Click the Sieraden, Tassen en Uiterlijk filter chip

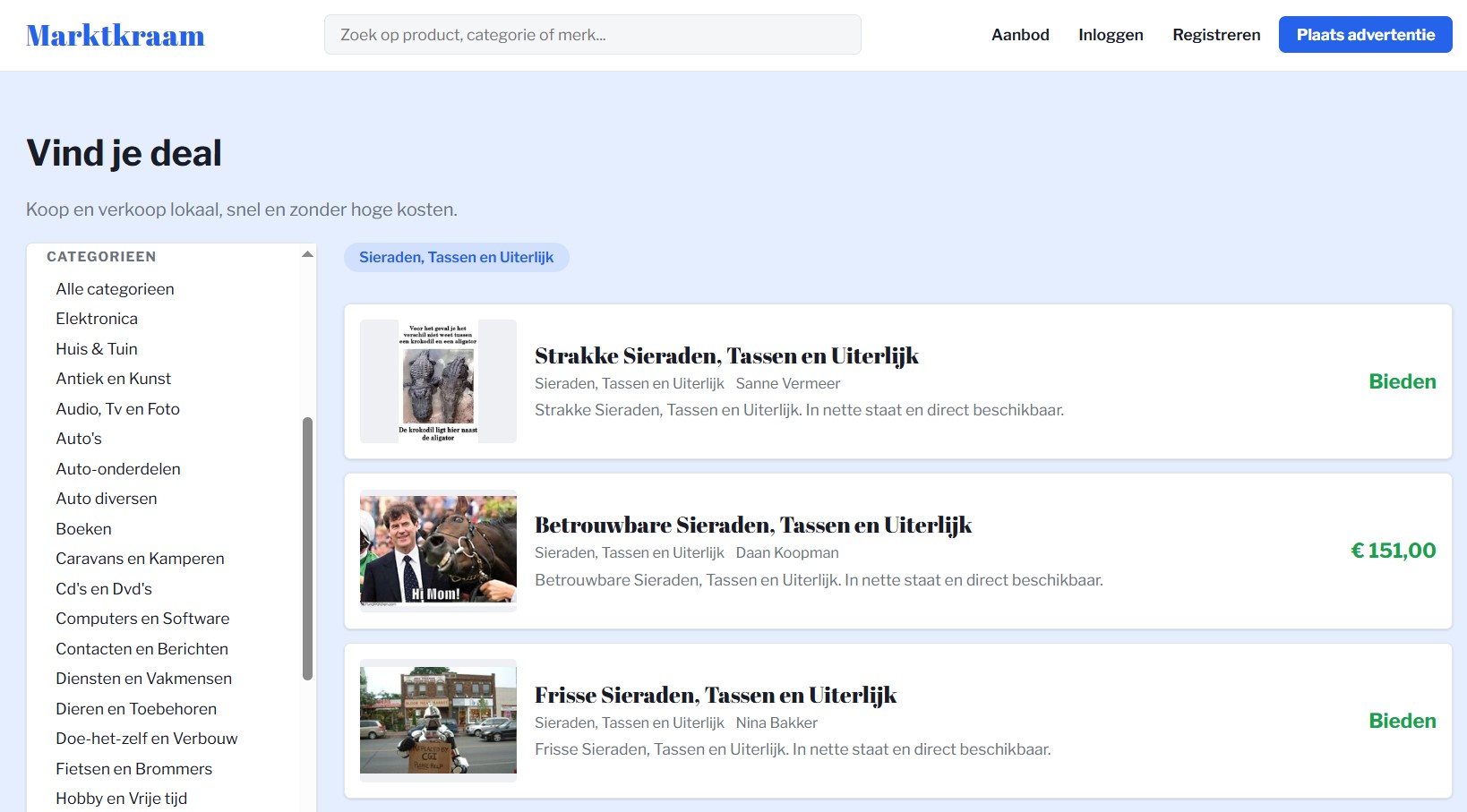[x=456, y=258]
